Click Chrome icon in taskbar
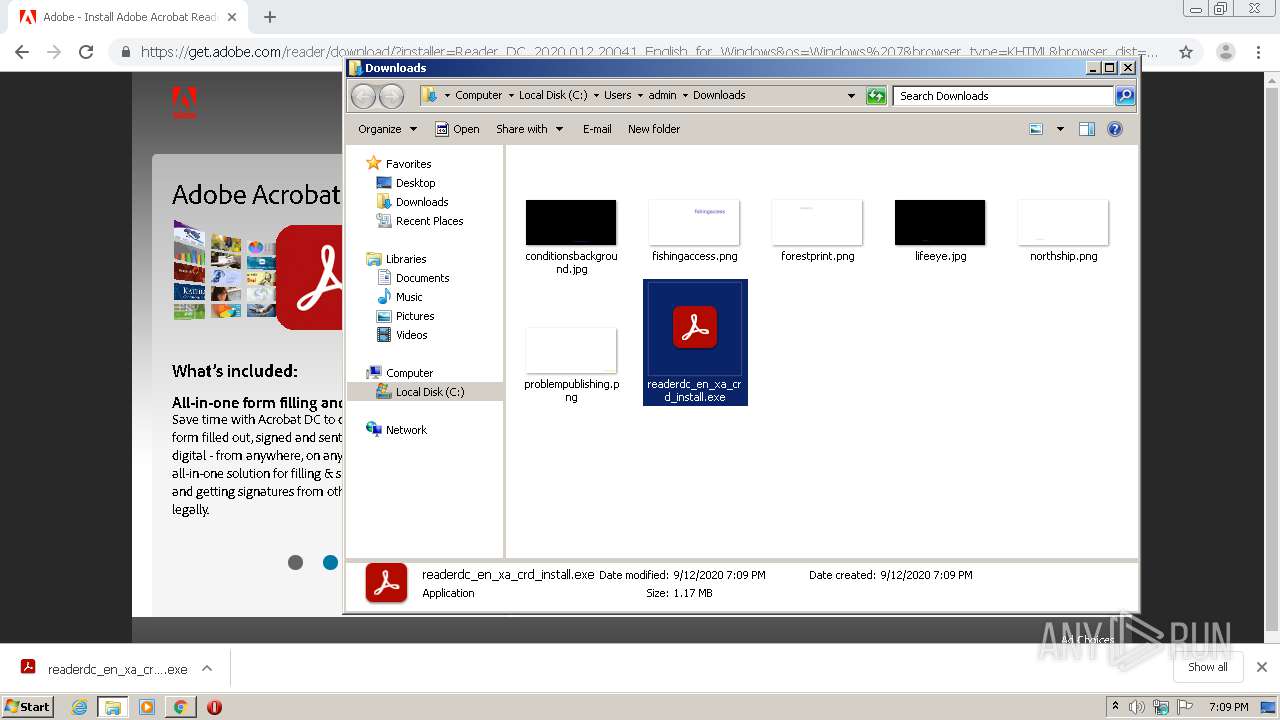1280x720 pixels. (x=180, y=707)
